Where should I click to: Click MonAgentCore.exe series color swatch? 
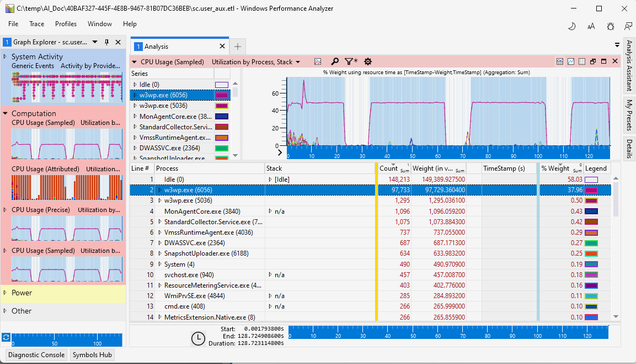click(x=221, y=116)
